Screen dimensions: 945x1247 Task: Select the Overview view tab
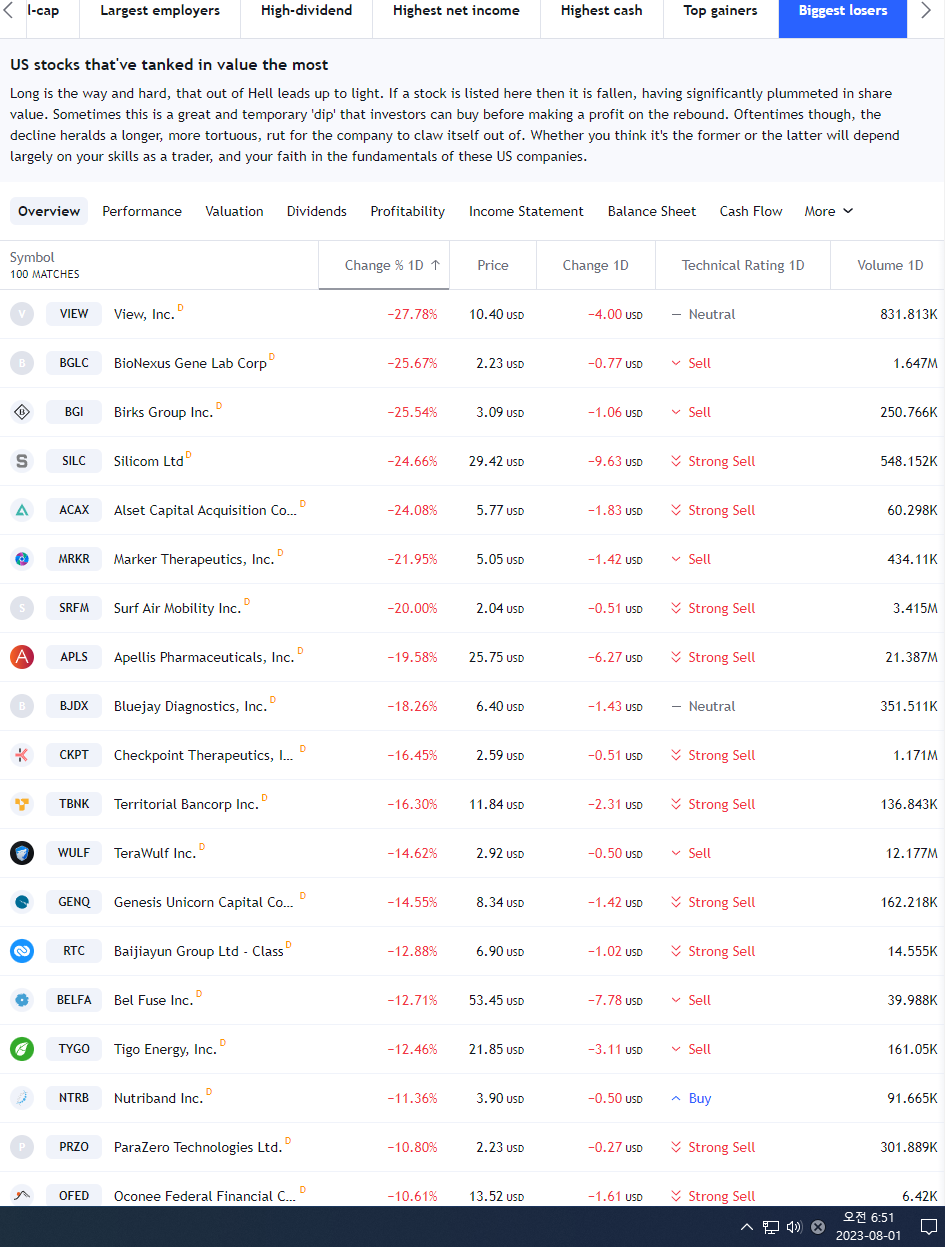point(49,211)
